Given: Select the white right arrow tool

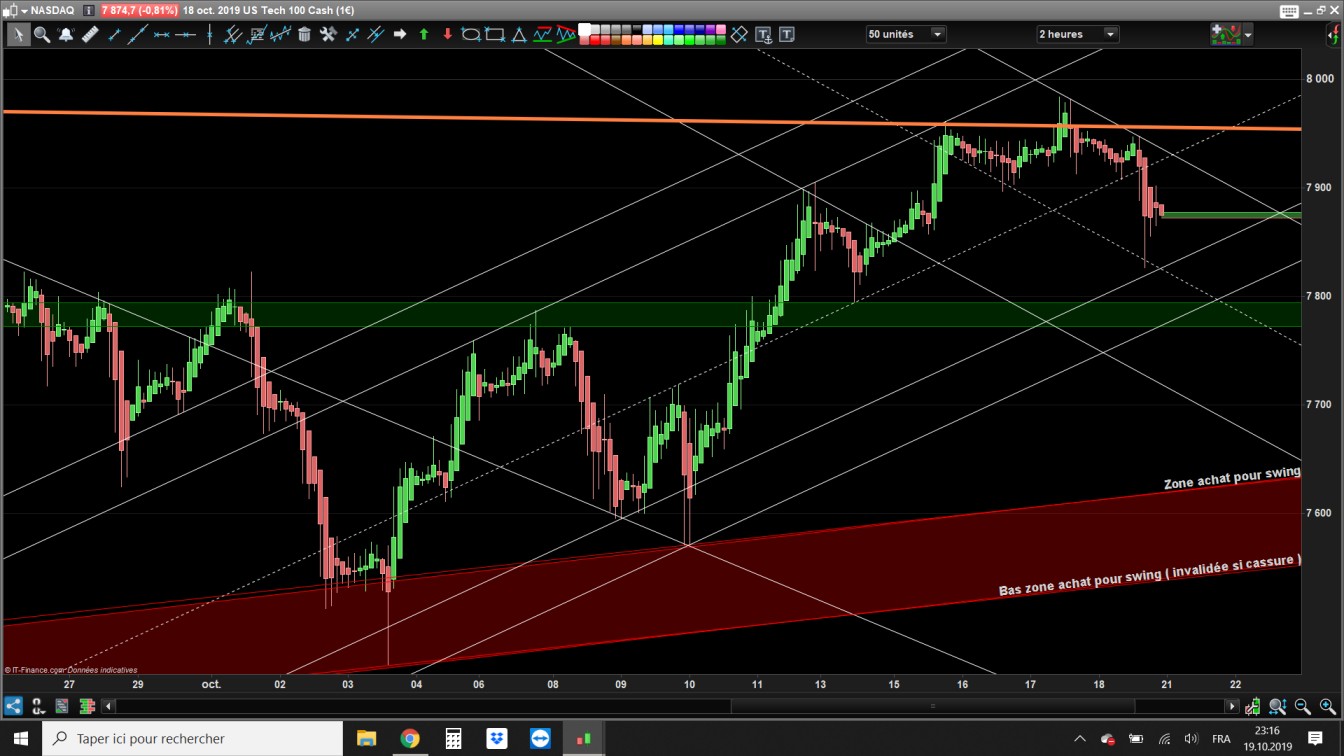Looking at the screenshot, I should (400, 34).
